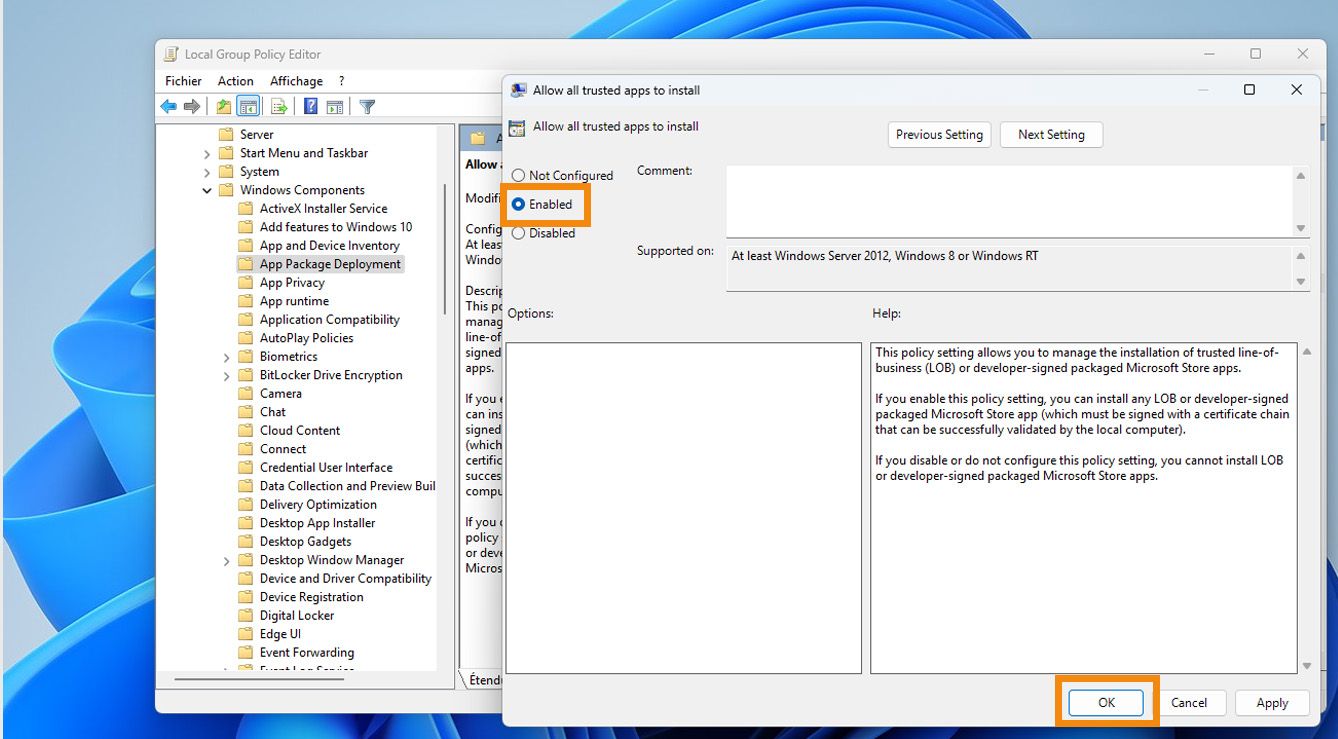The width and height of the screenshot is (1338, 739).
Task: Click the Apply button
Action: pyautogui.click(x=1272, y=703)
